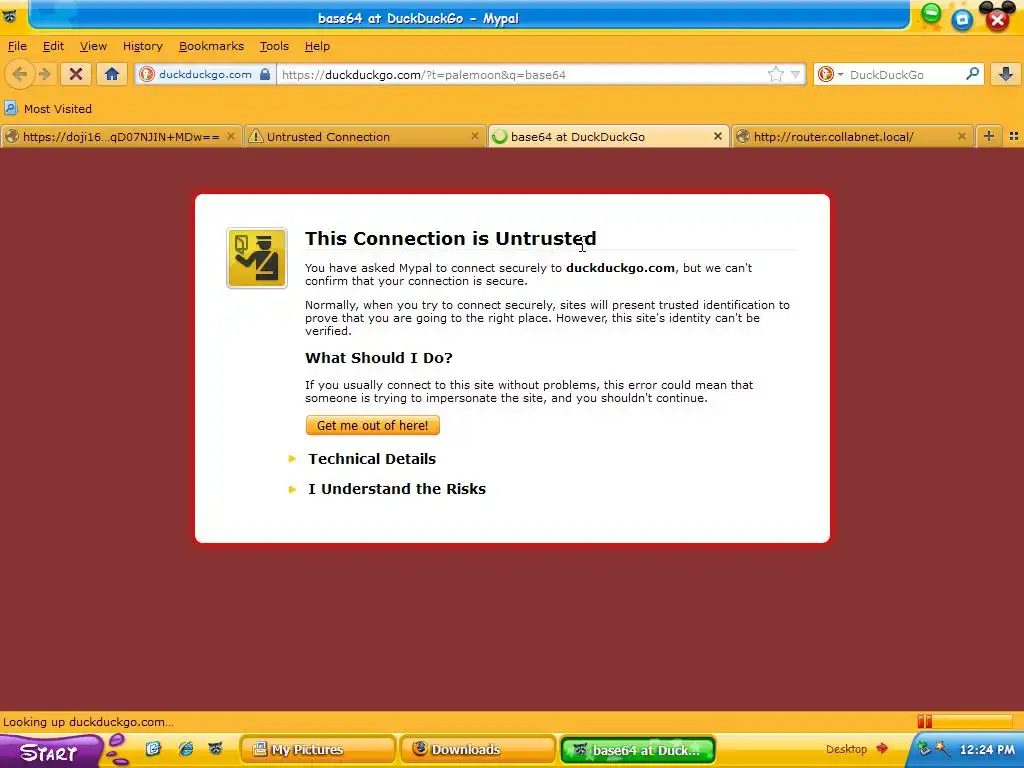The width and height of the screenshot is (1024, 768).
Task: Bookmark this page with the star
Action: [775, 74]
